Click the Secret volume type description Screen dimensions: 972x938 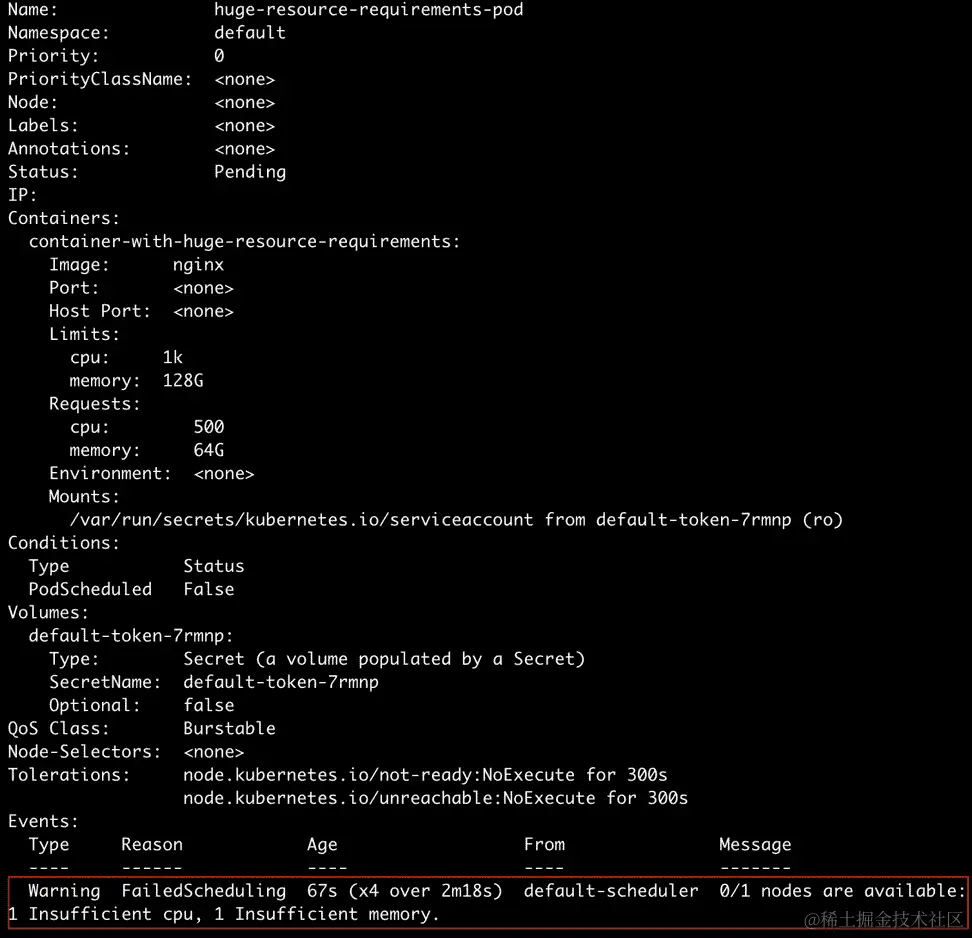pos(384,658)
